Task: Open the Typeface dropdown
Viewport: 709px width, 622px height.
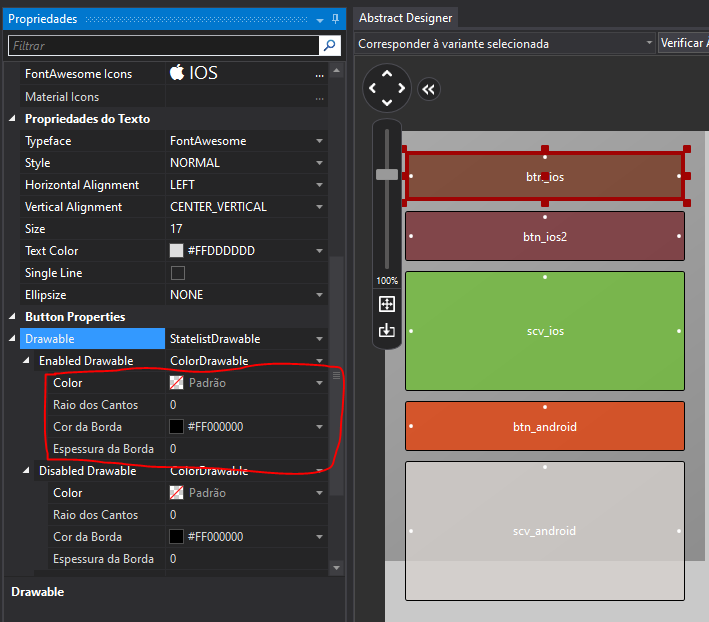Action: tap(319, 141)
